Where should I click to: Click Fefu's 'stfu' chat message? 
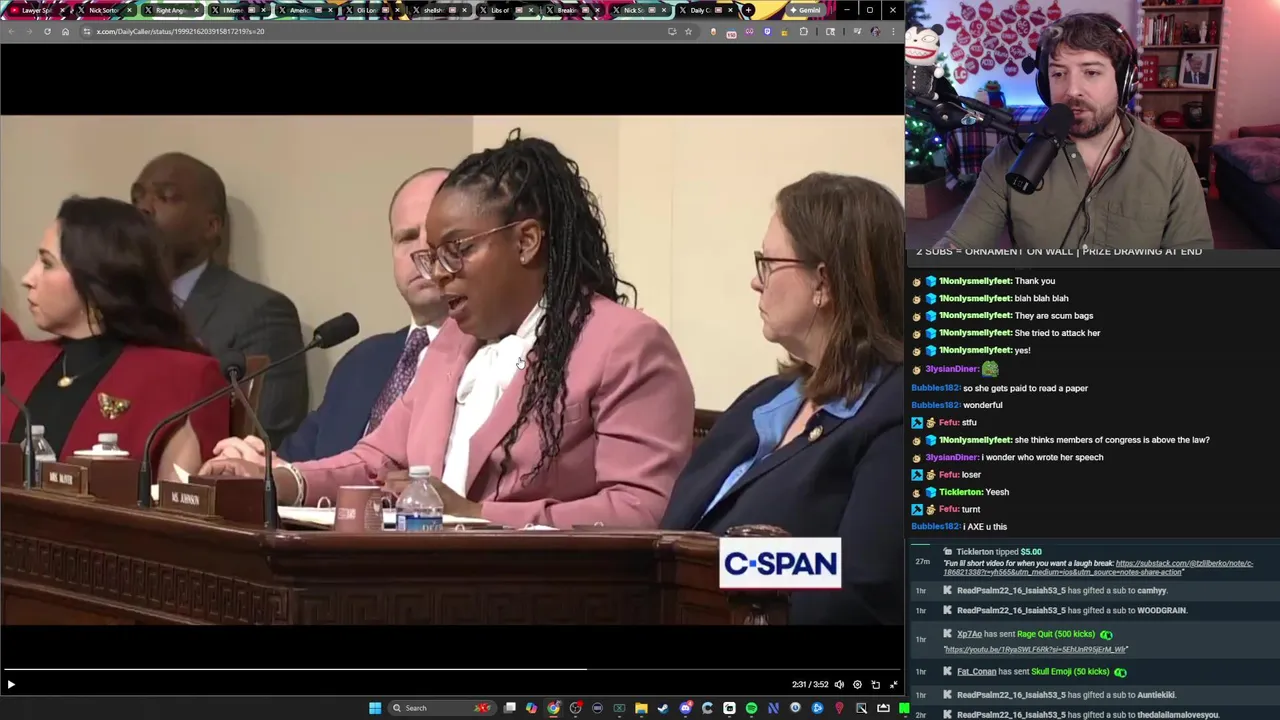(969, 422)
